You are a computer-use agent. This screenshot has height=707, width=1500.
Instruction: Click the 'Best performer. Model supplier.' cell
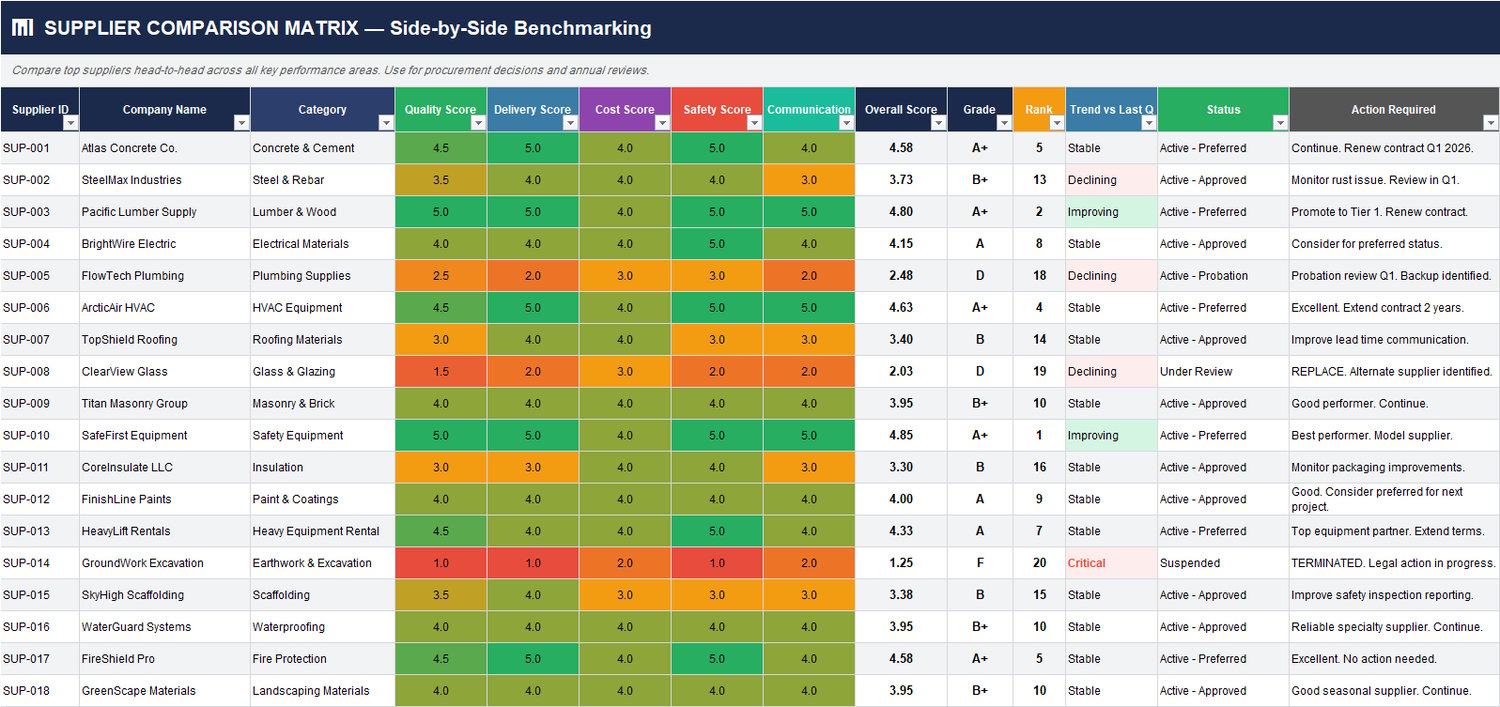point(1394,436)
